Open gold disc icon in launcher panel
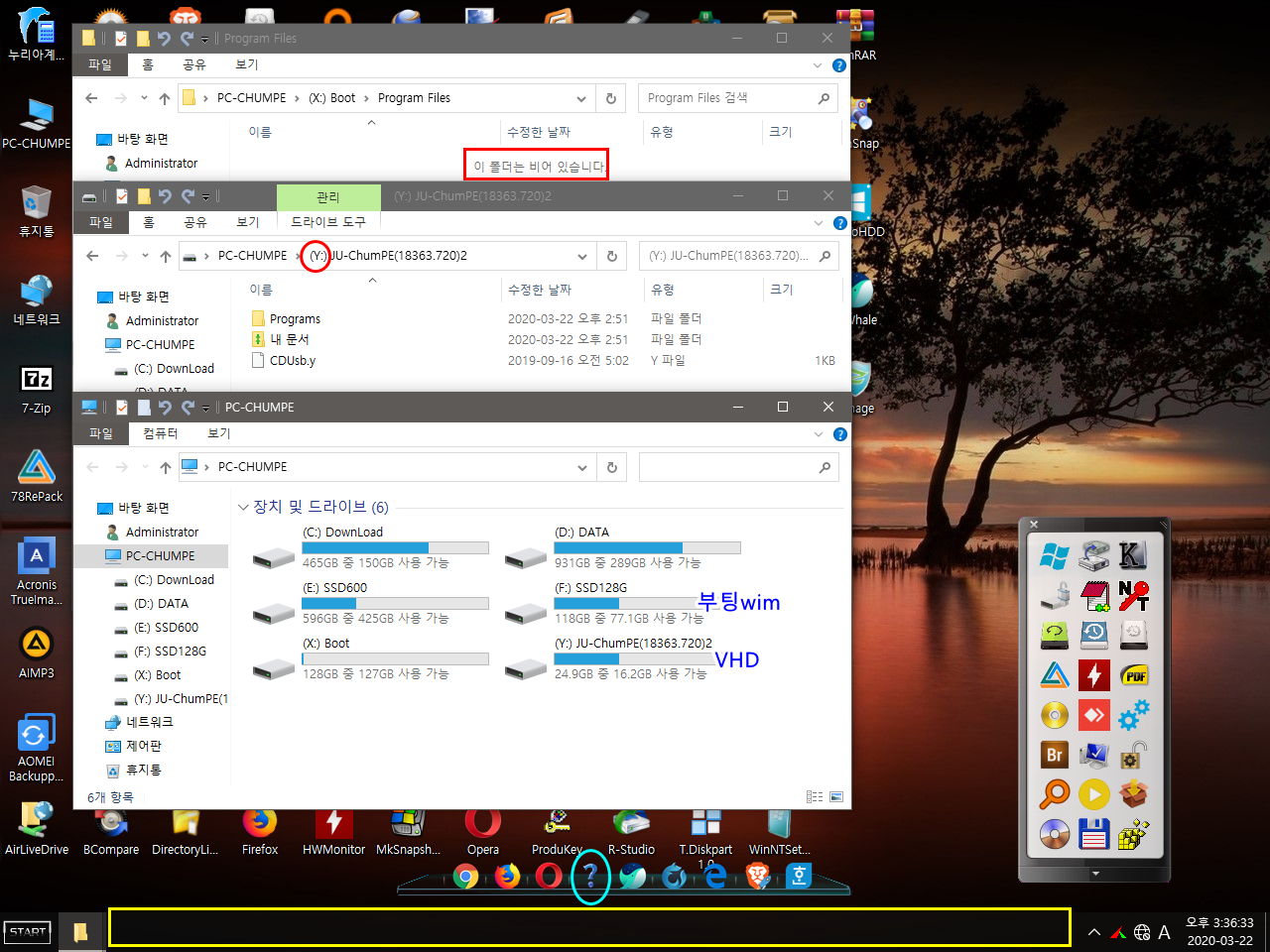This screenshot has height=952, width=1270. pyautogui.click(x=1054, y=715)
